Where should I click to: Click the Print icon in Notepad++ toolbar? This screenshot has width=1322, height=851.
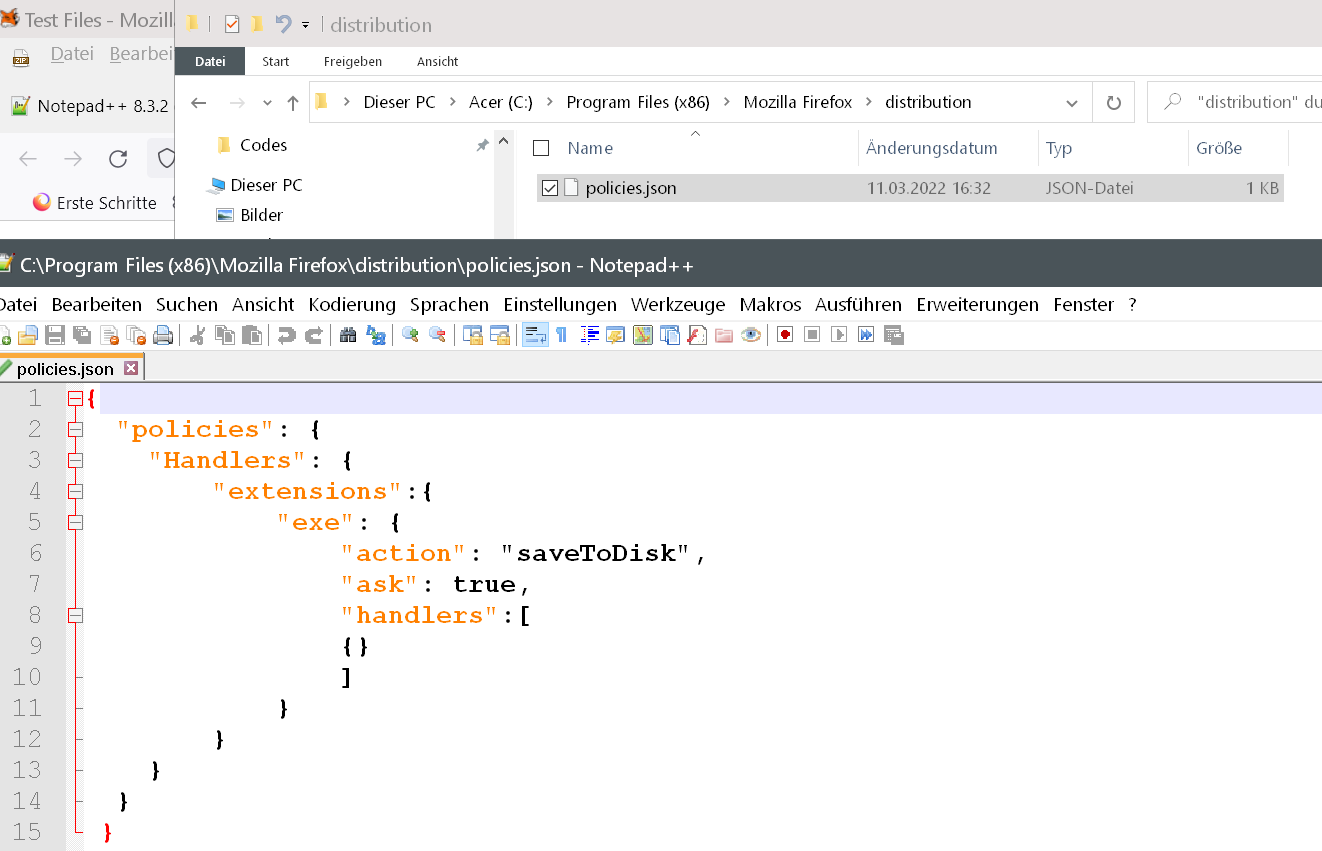point(163,335)
